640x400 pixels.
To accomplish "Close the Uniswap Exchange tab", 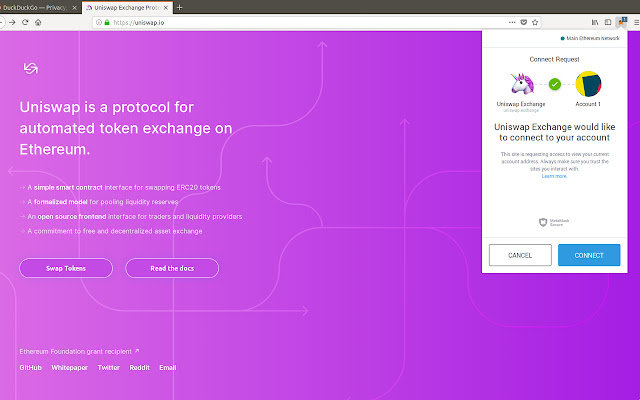I will pos(166,7).
